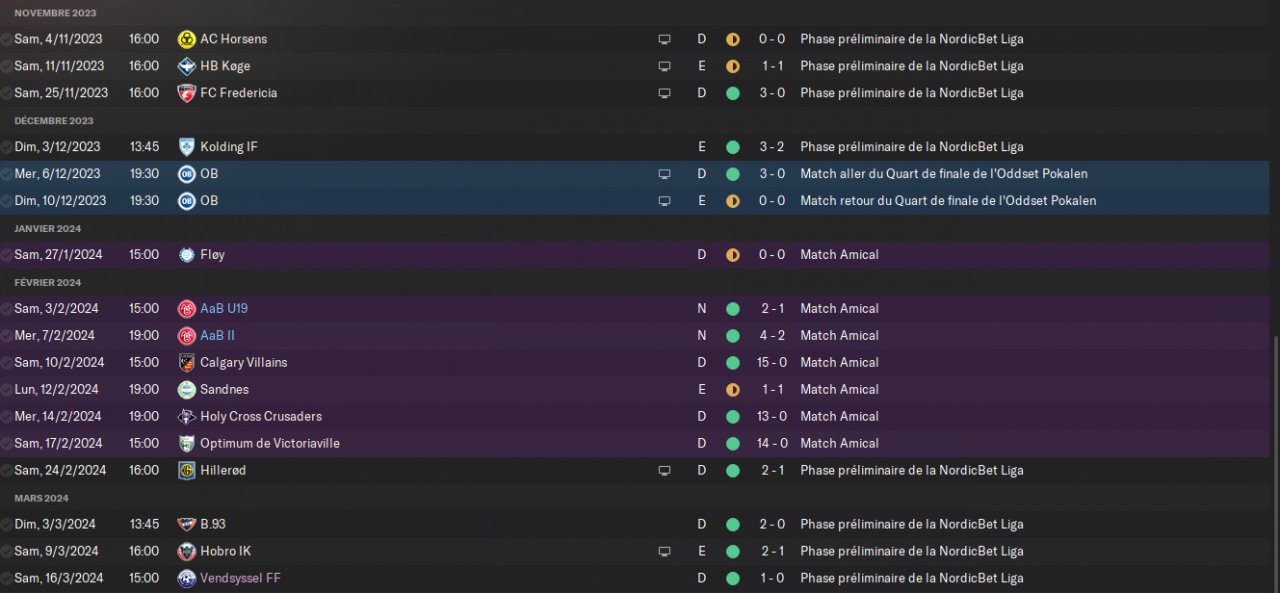Click the Hillerød club logo

186,470
